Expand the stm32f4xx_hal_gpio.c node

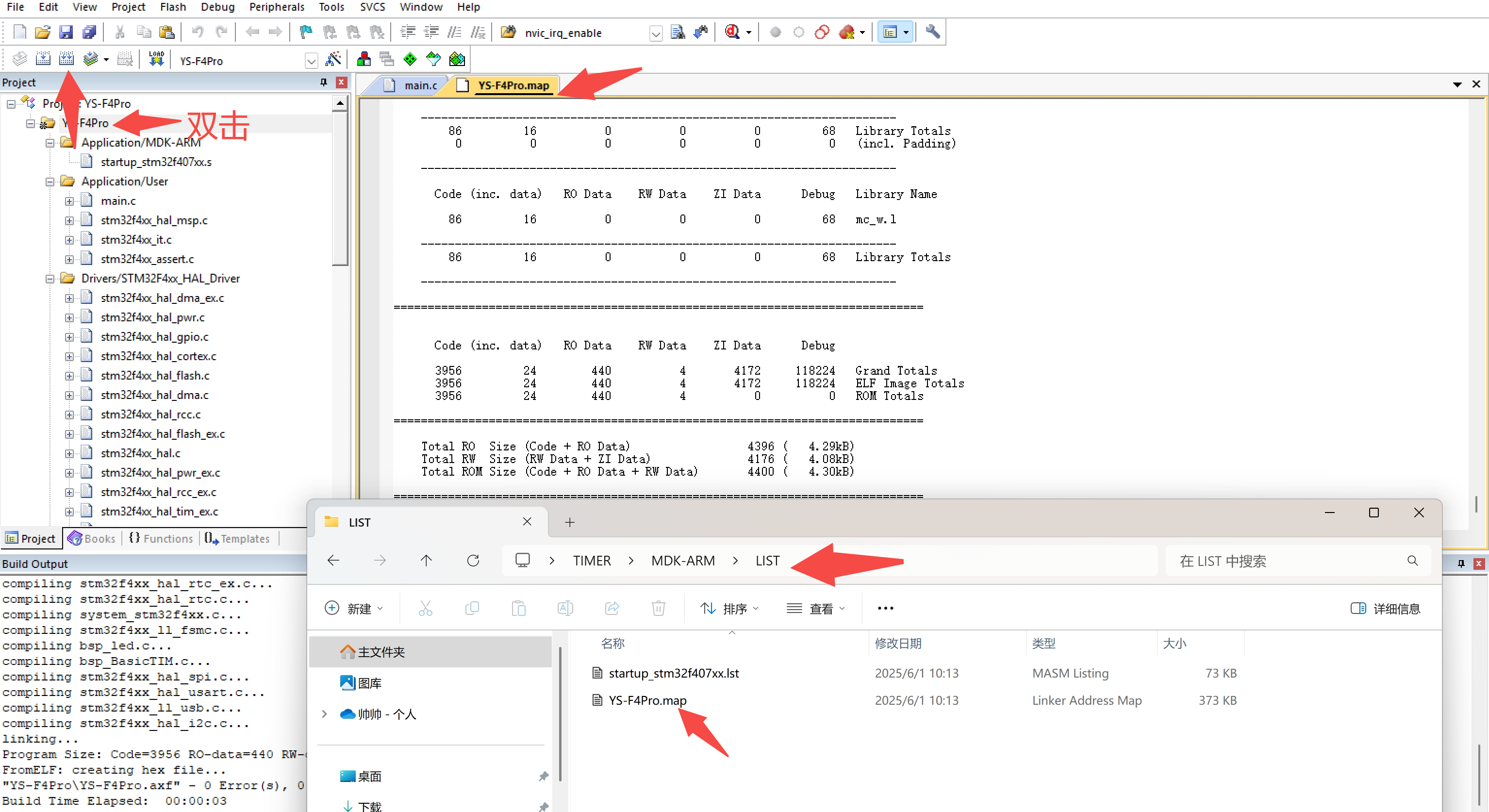pyautogui.click(x=69, y=336)
